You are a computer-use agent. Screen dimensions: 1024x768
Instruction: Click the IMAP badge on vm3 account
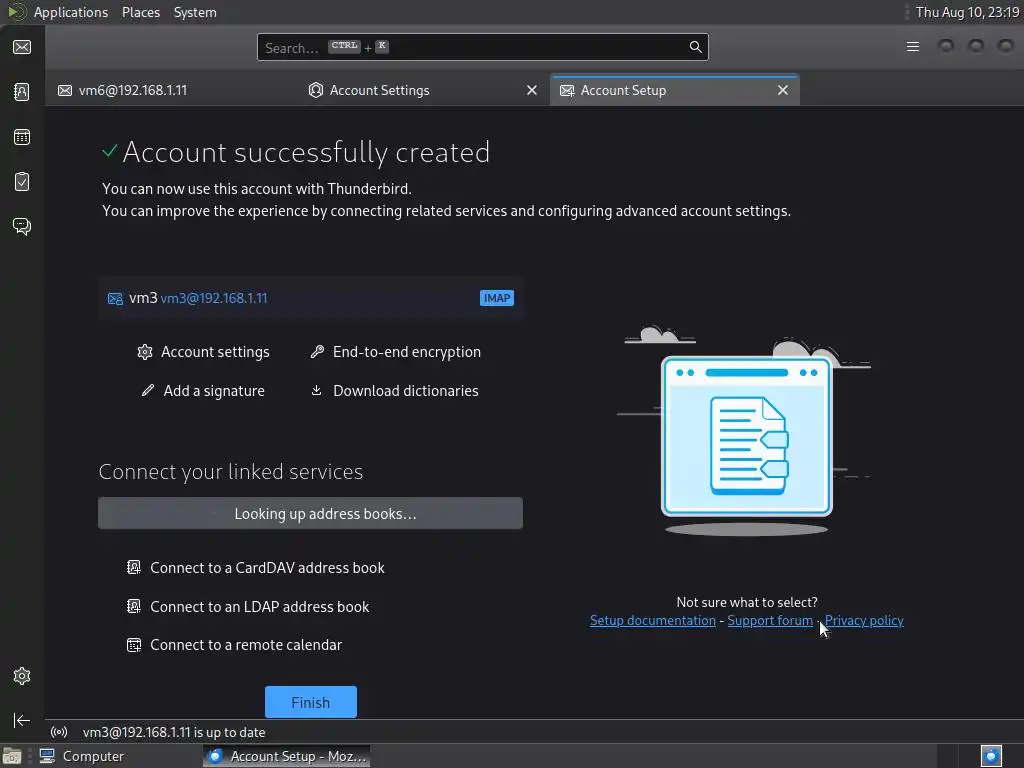click(x=496, y=298)
